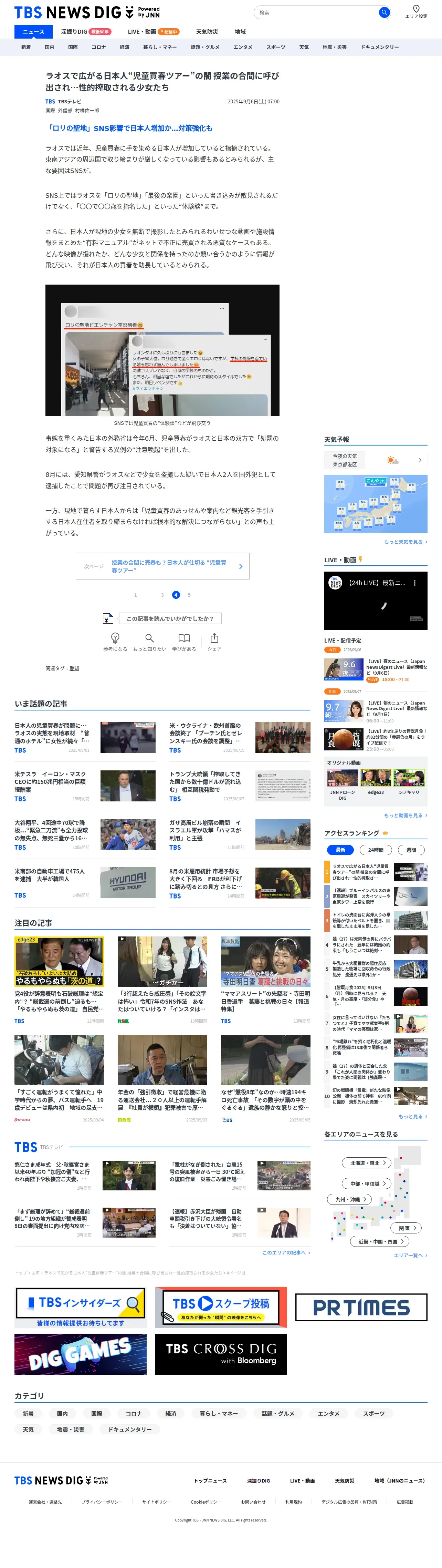This screenshot has height=1568, width=442.
Task: Go to article page 1
Action: [136, 595]
